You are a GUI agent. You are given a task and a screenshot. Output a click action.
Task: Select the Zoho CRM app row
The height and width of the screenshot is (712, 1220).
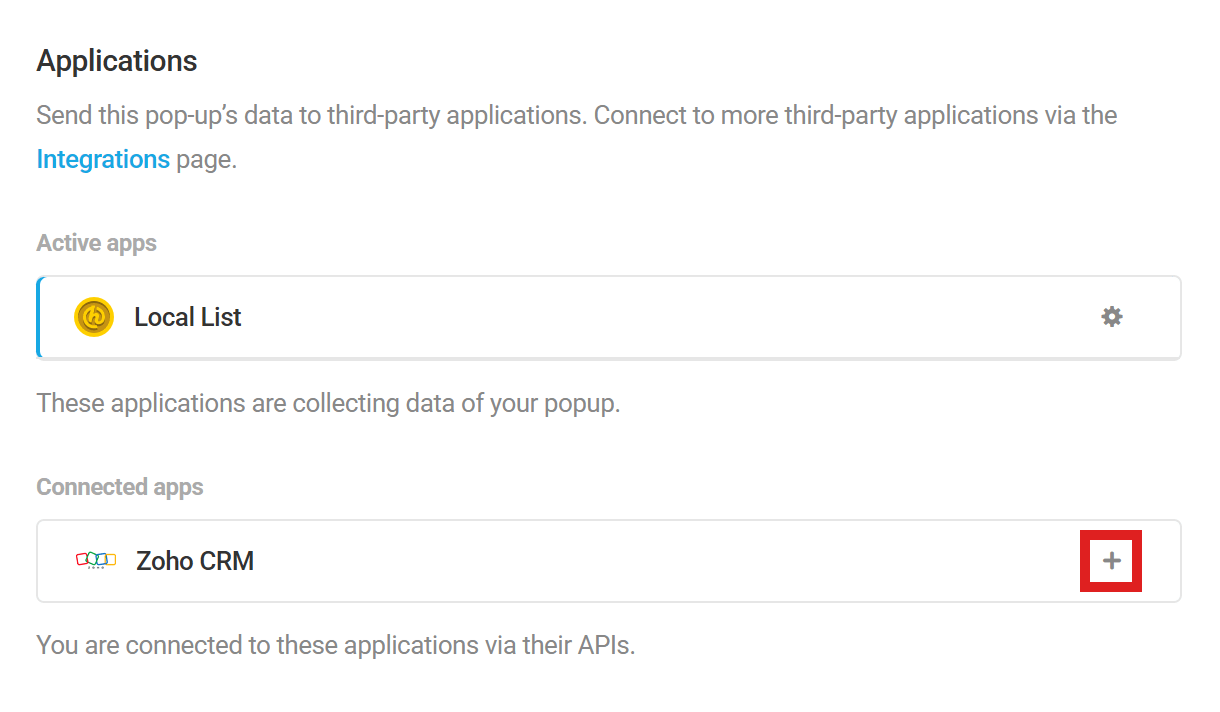point(609,561)
